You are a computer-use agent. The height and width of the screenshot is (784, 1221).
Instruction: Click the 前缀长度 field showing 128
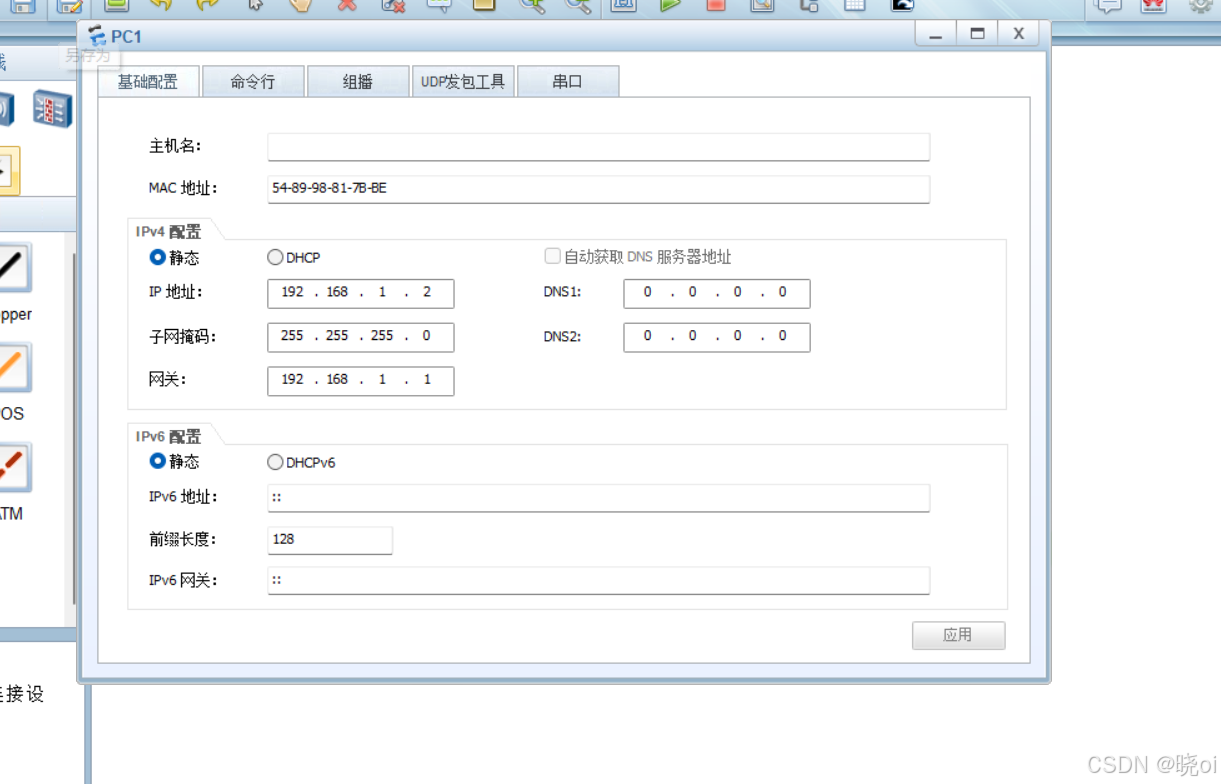[330, 540]
